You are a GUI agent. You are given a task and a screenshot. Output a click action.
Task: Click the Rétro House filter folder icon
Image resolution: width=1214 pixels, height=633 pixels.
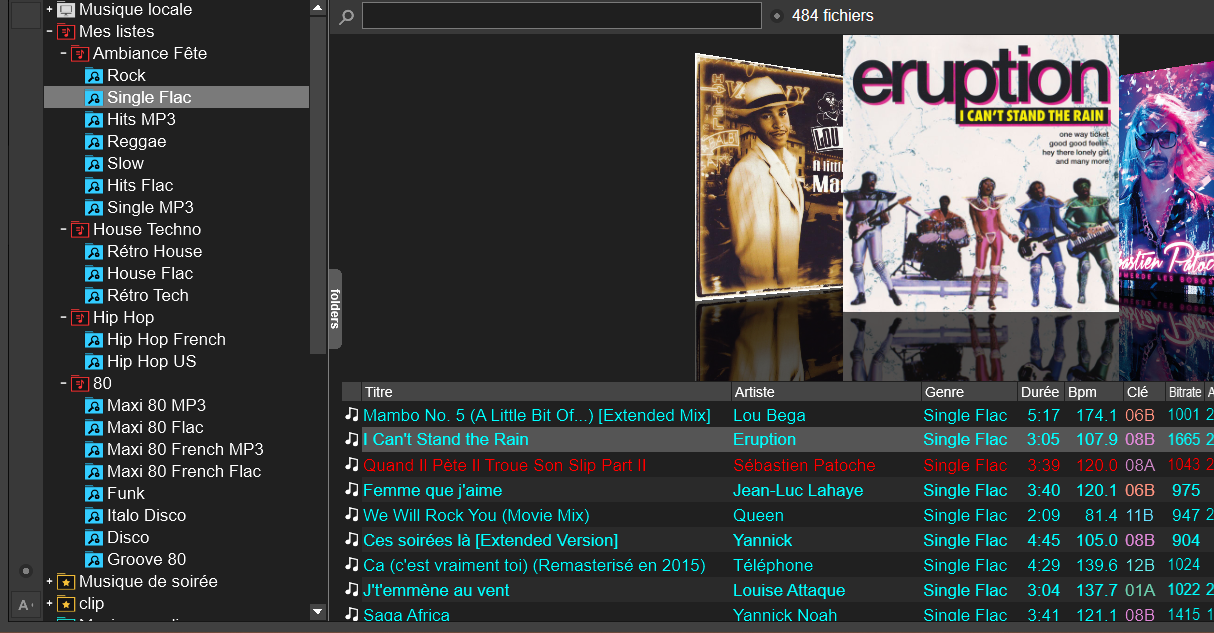[x=94, y=251]
